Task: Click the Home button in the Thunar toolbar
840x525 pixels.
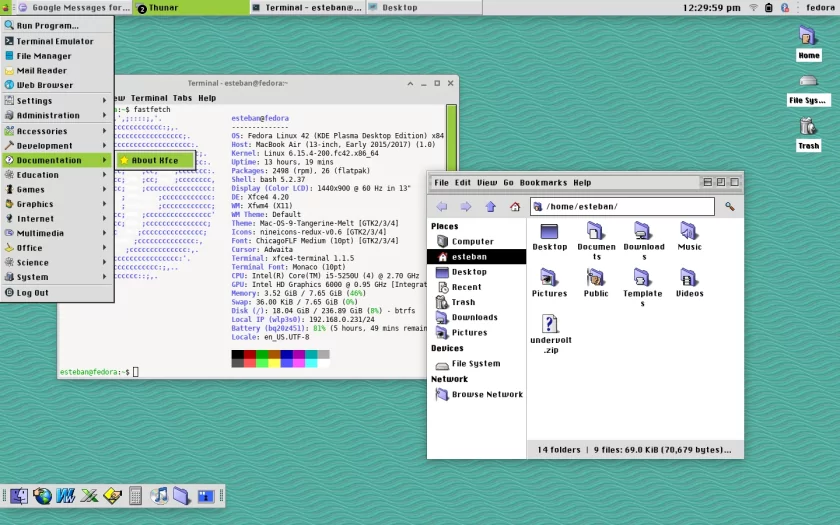Action: [515, 206]
